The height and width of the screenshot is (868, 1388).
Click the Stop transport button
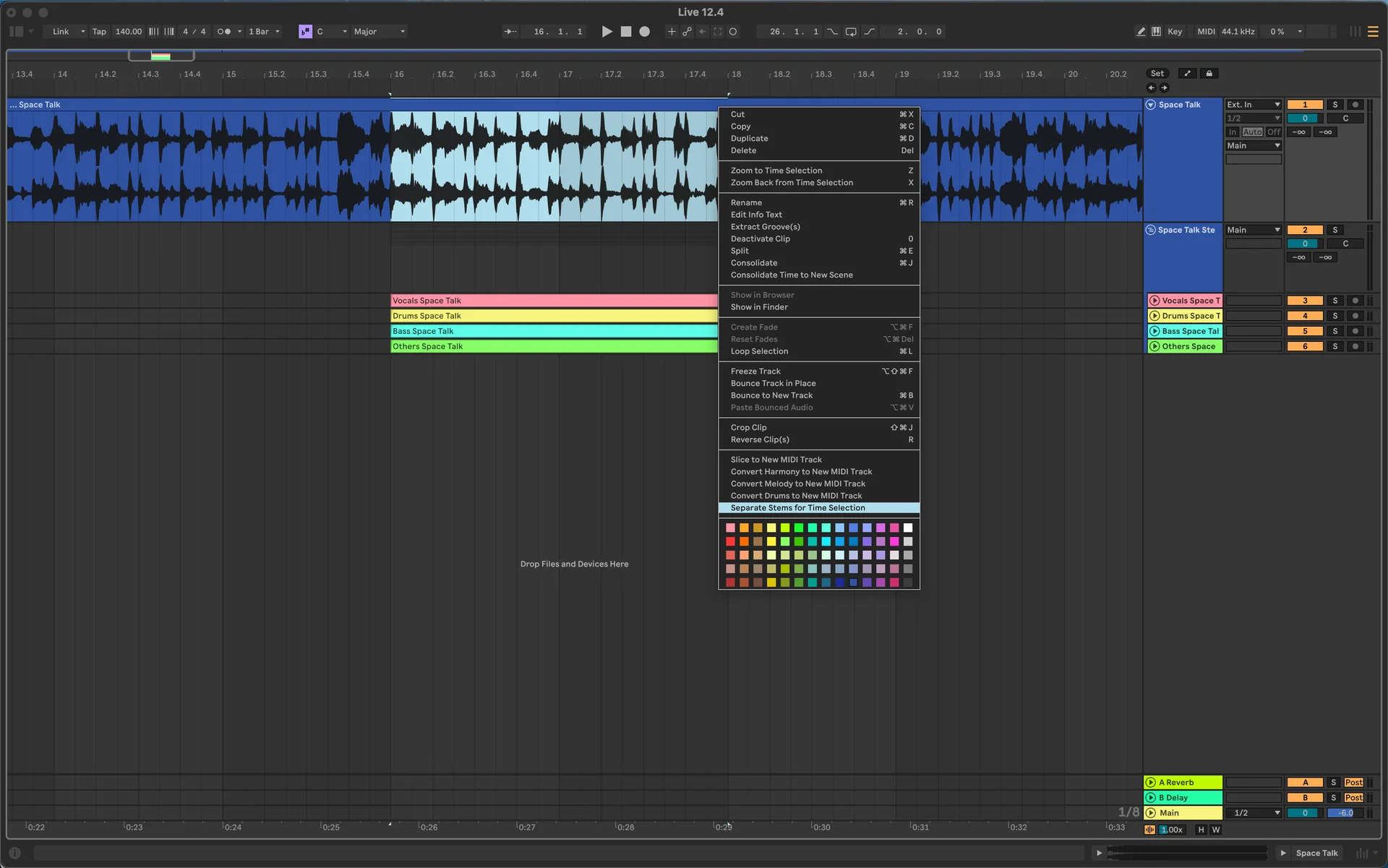coord(626,32)
